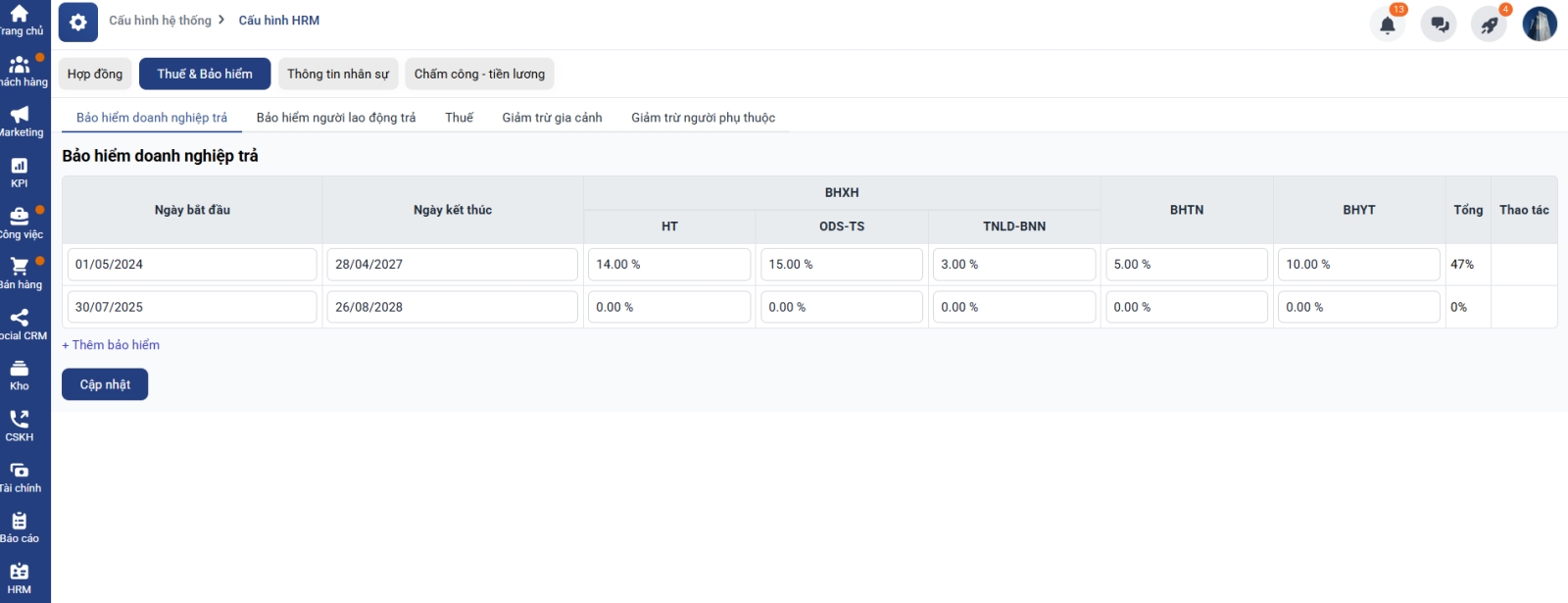Click the BHYT 10.00 % input field
Image resolution: width=1568 pixels, height=603 pixels.
pos(1357,265)
